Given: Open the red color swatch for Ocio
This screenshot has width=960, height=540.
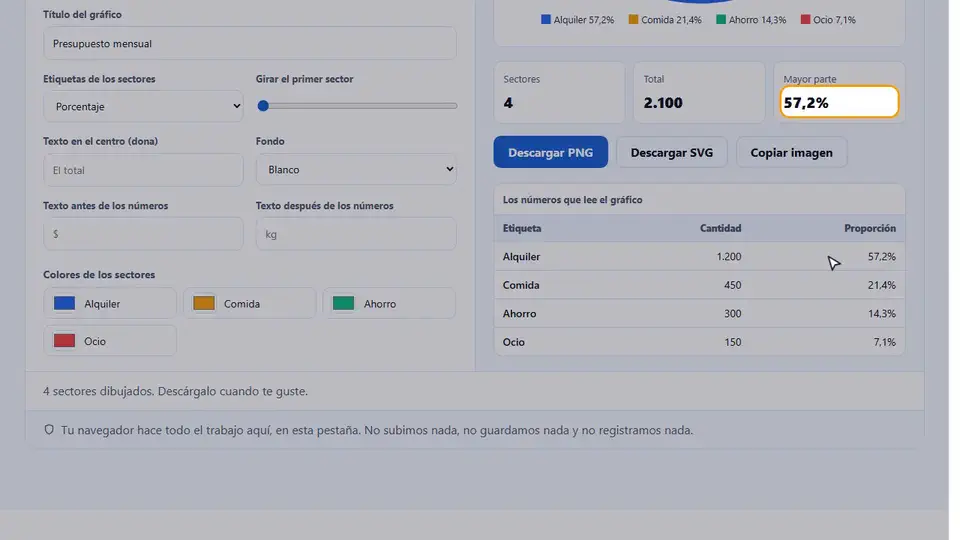Looking at the screenshot, I should point(64,341).
